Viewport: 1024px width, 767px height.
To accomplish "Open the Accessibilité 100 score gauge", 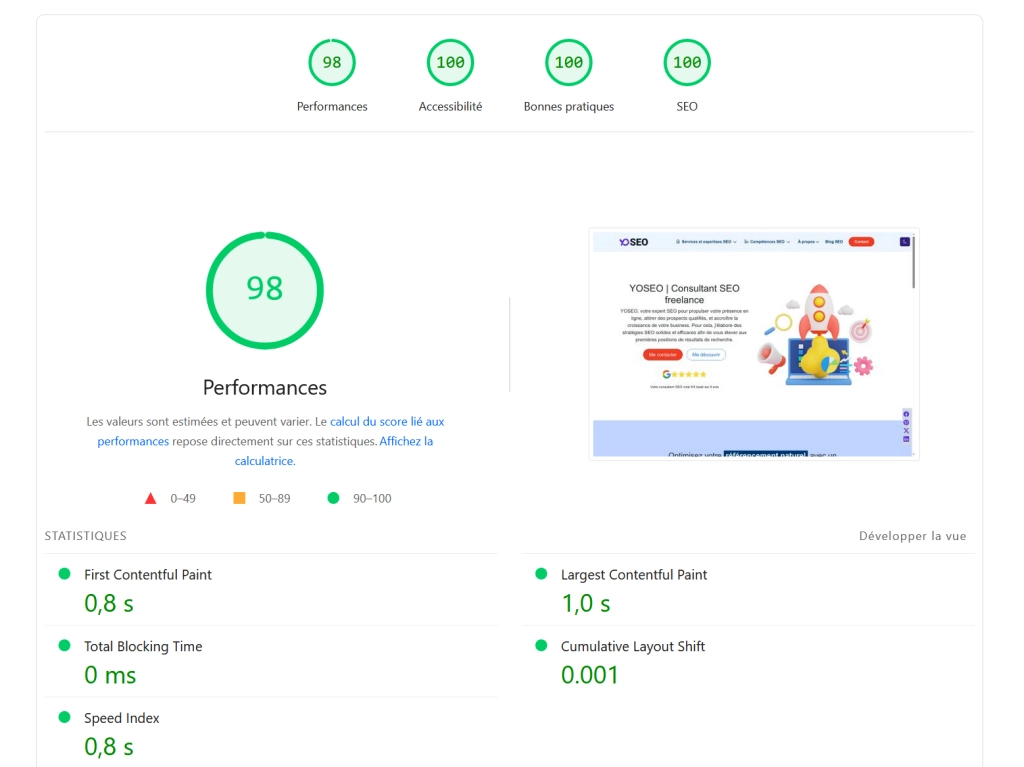I will coord(450,63).
